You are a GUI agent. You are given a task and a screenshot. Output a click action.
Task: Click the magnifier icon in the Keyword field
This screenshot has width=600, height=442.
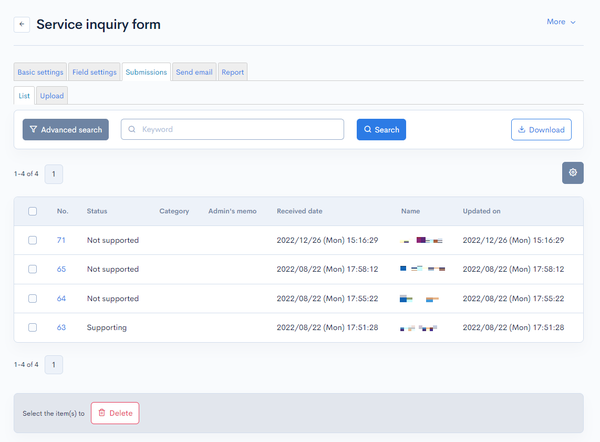tap(132, 129)
